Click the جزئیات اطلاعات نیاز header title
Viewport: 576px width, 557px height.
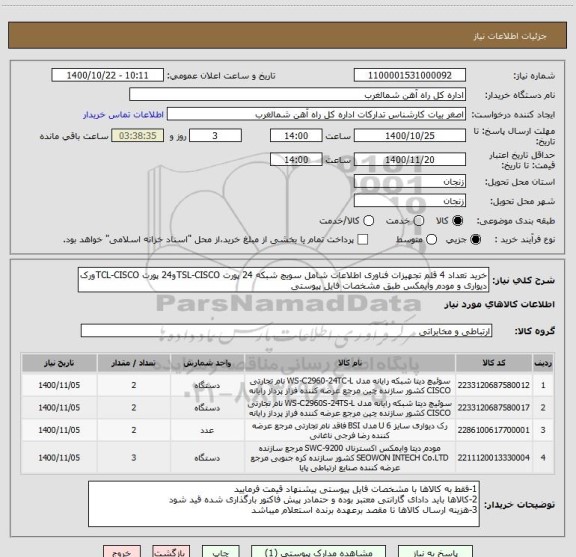pyautogui.click(x=510, y=36)
